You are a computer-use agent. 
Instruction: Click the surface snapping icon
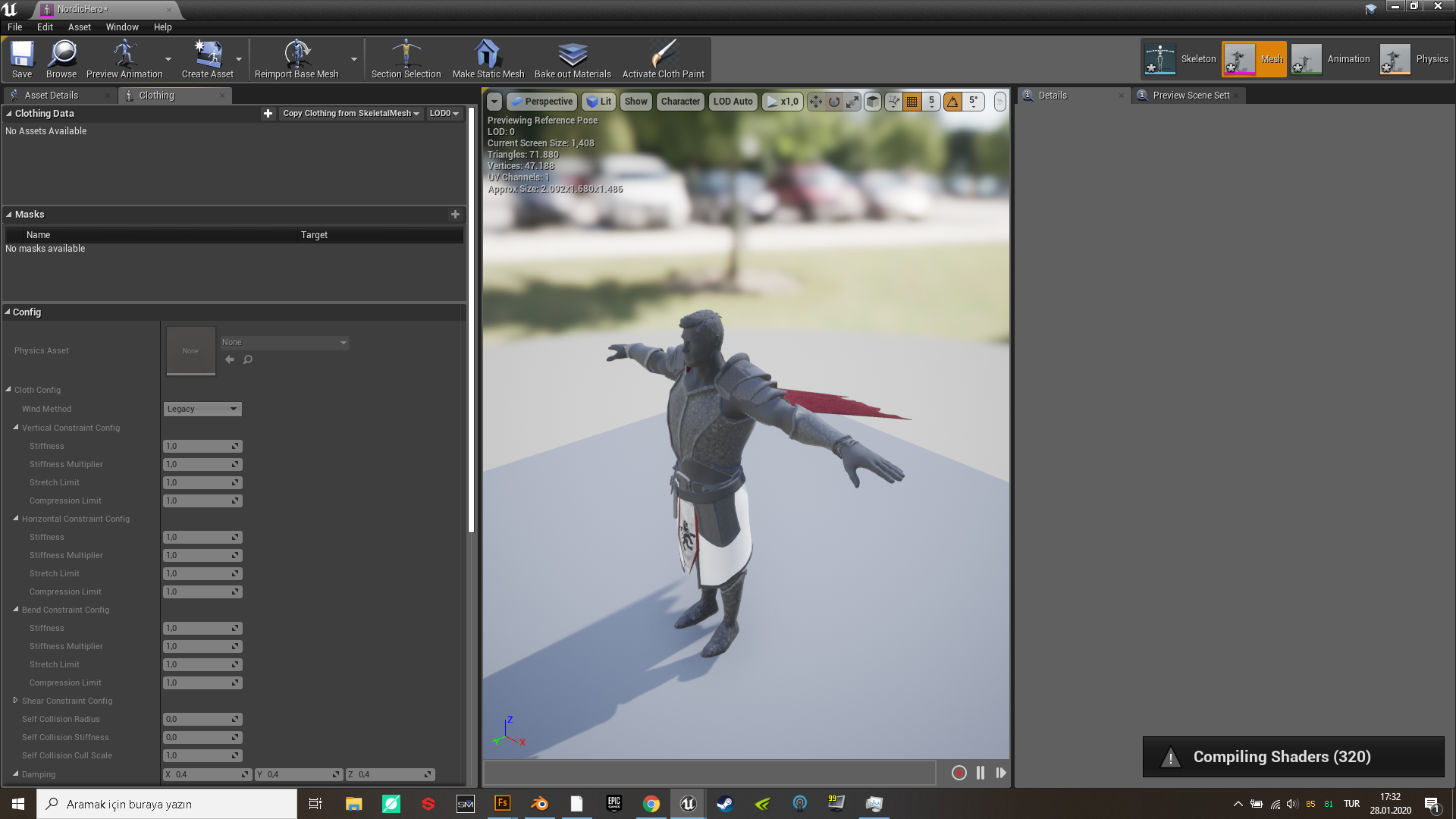tap(893, 102)
